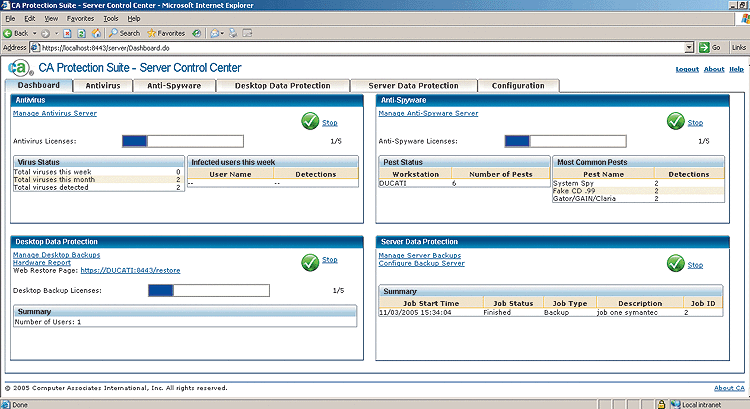Click the Logout link
The height and width of the screenshot is (409, 750).
click(x=687, y=69)
